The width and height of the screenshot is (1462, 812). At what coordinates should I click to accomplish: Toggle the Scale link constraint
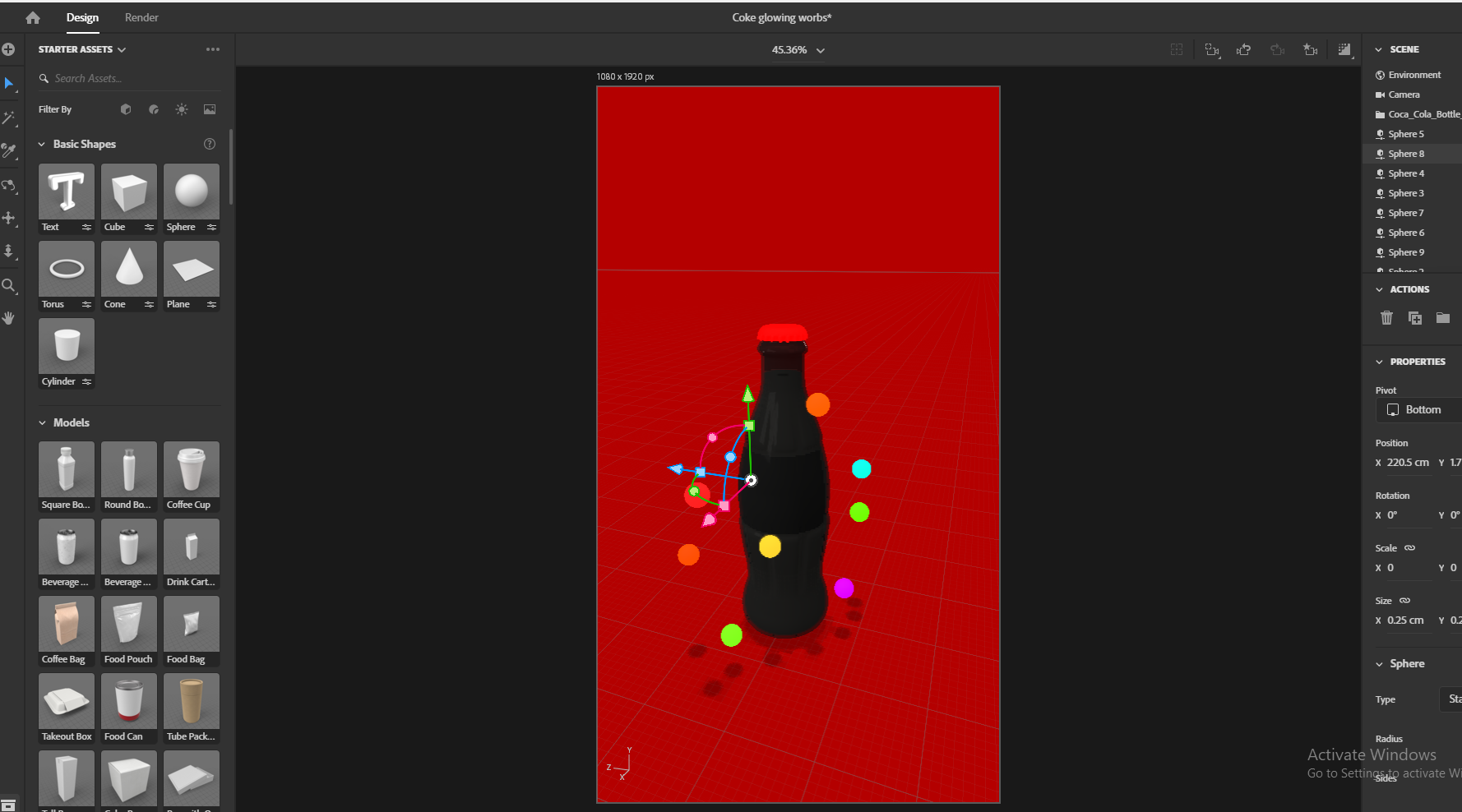click(1409, 548)
